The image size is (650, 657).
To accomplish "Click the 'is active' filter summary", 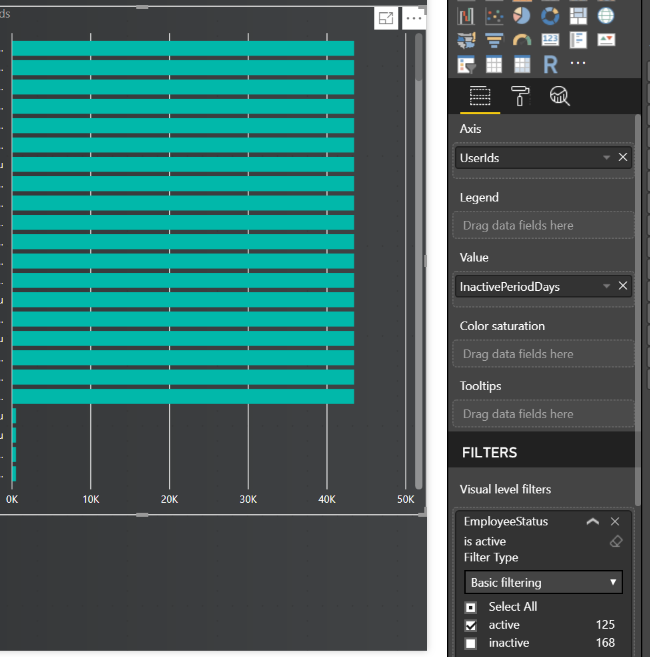I will click(x=484, y=541).
